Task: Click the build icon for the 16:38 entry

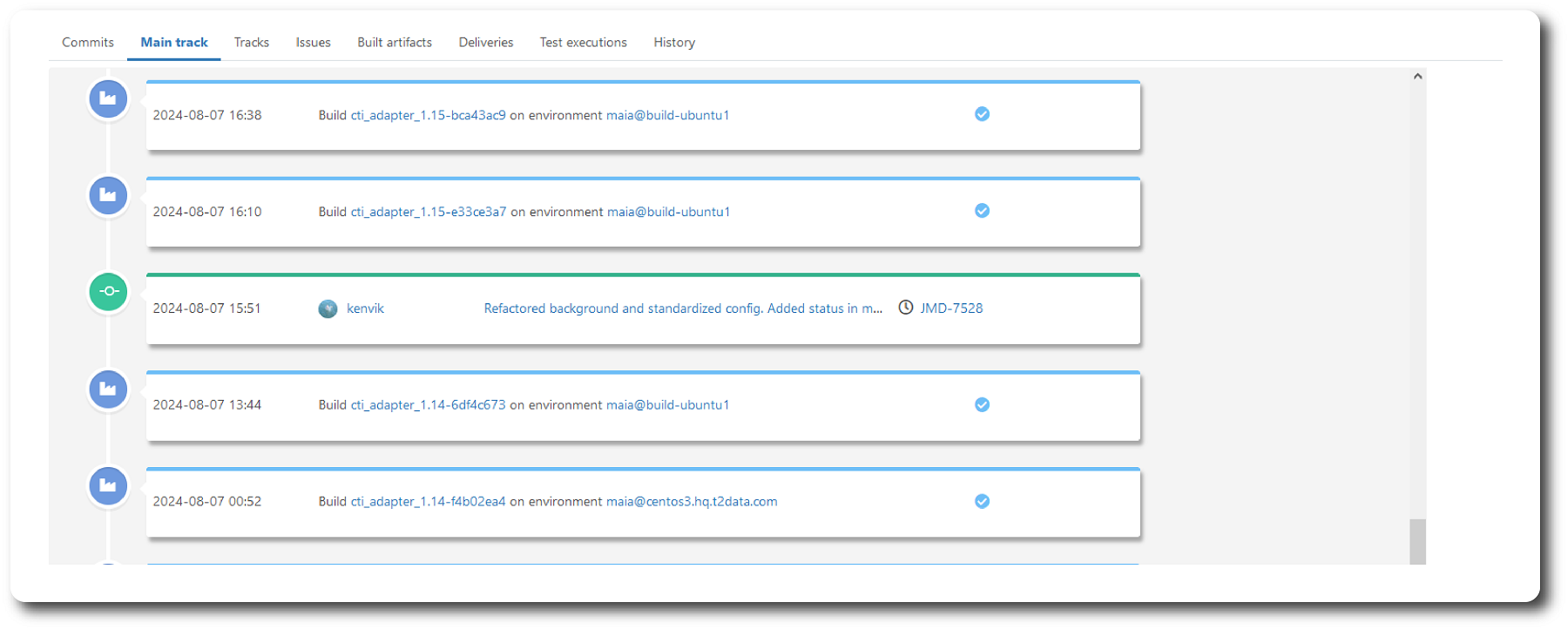Action: 108,98
